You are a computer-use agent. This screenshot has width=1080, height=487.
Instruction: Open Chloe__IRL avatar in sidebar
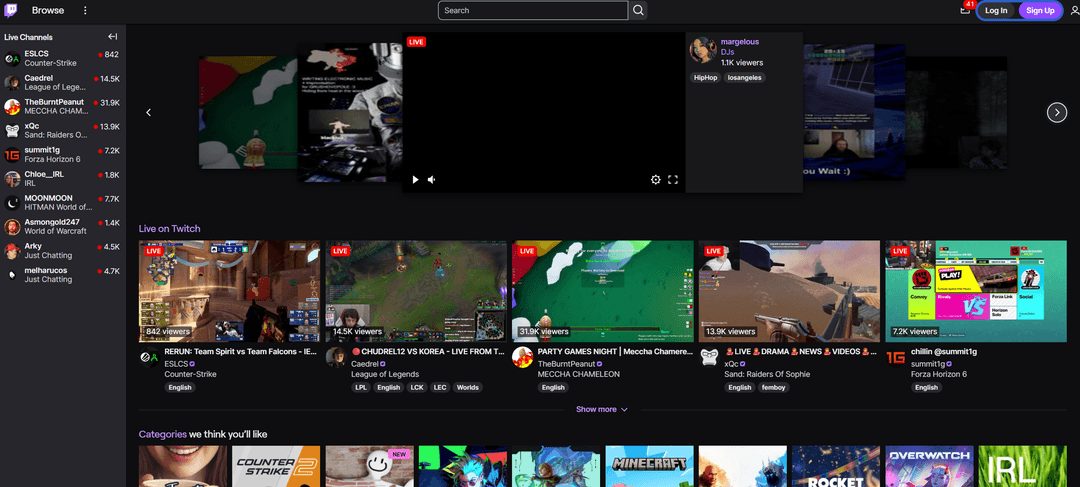(x=12, y=179)
